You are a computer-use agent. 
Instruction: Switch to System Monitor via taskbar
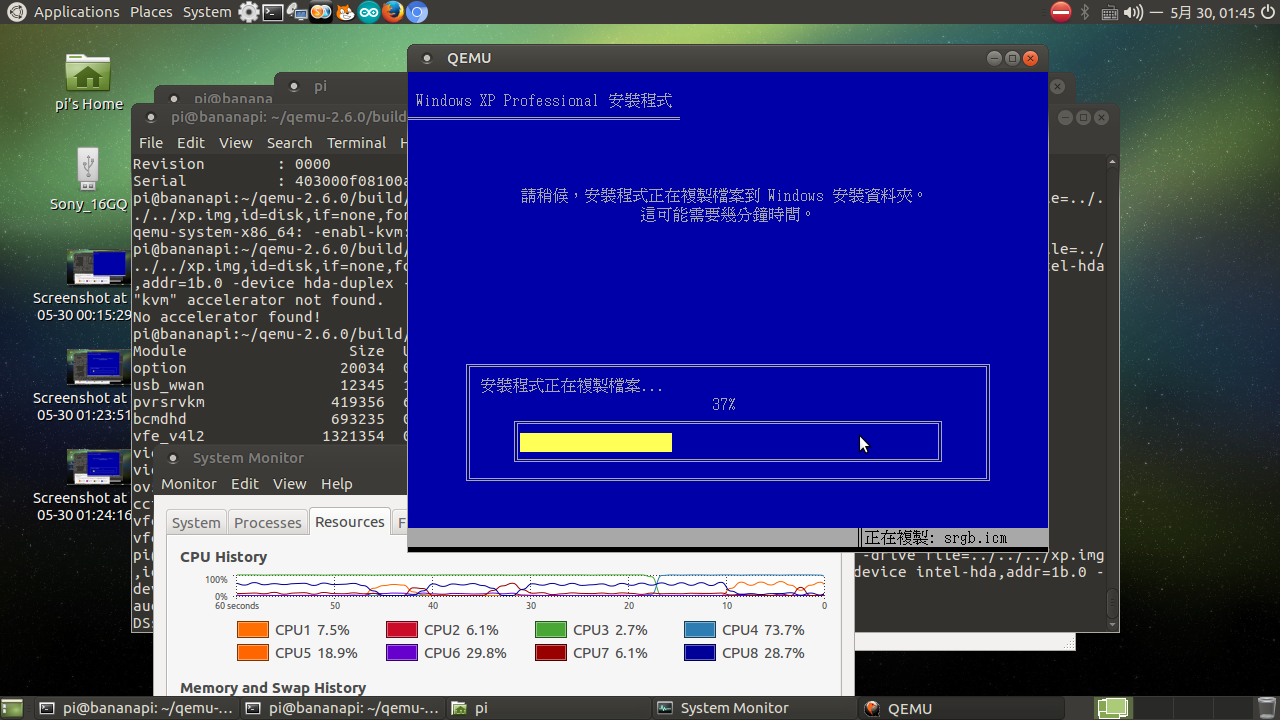point(754,708)
